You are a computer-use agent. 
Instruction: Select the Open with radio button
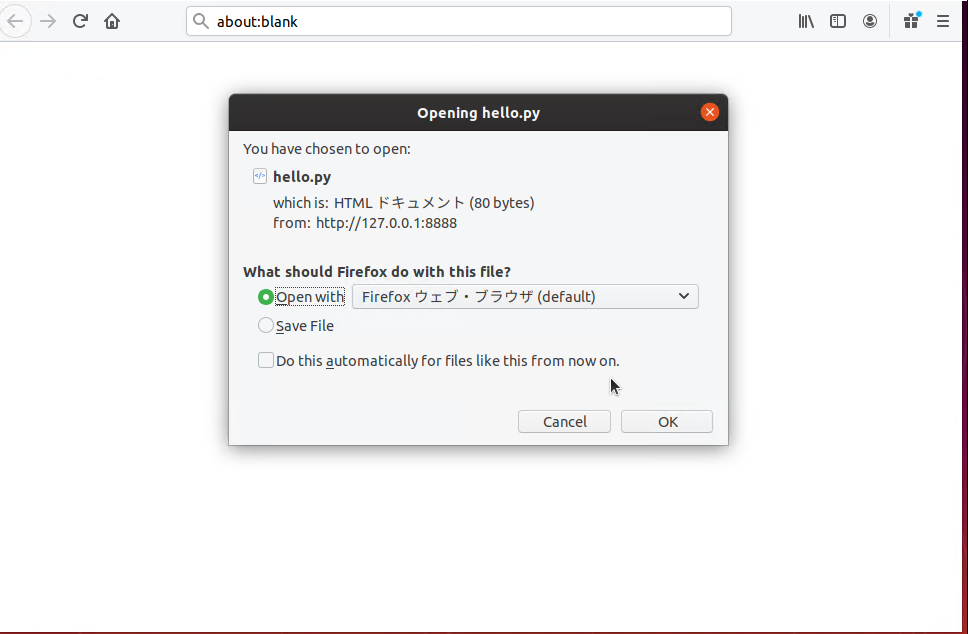(x=265, y=297)
